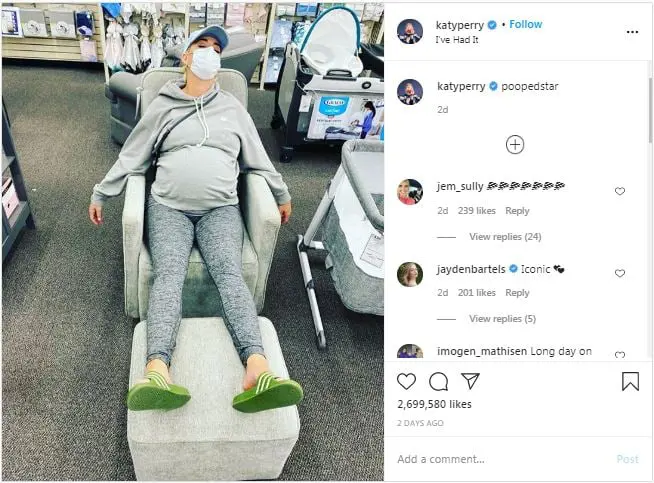Viewport: 654px width, 483px height.
Task: Expand View replies (5) under jaydenbartels
Action: (x=502, y=319)
